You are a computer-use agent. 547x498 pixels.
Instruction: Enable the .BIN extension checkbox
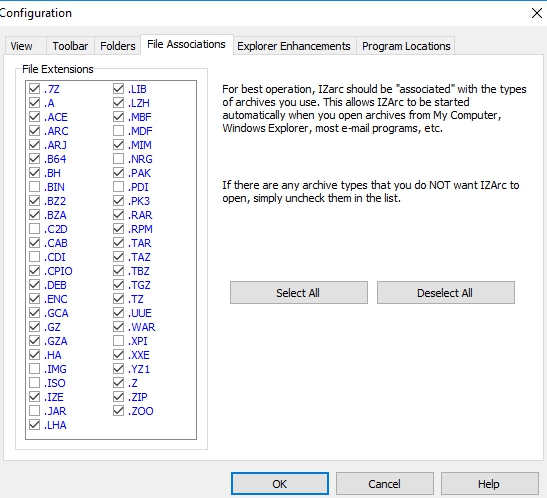[x=35, y=187]
